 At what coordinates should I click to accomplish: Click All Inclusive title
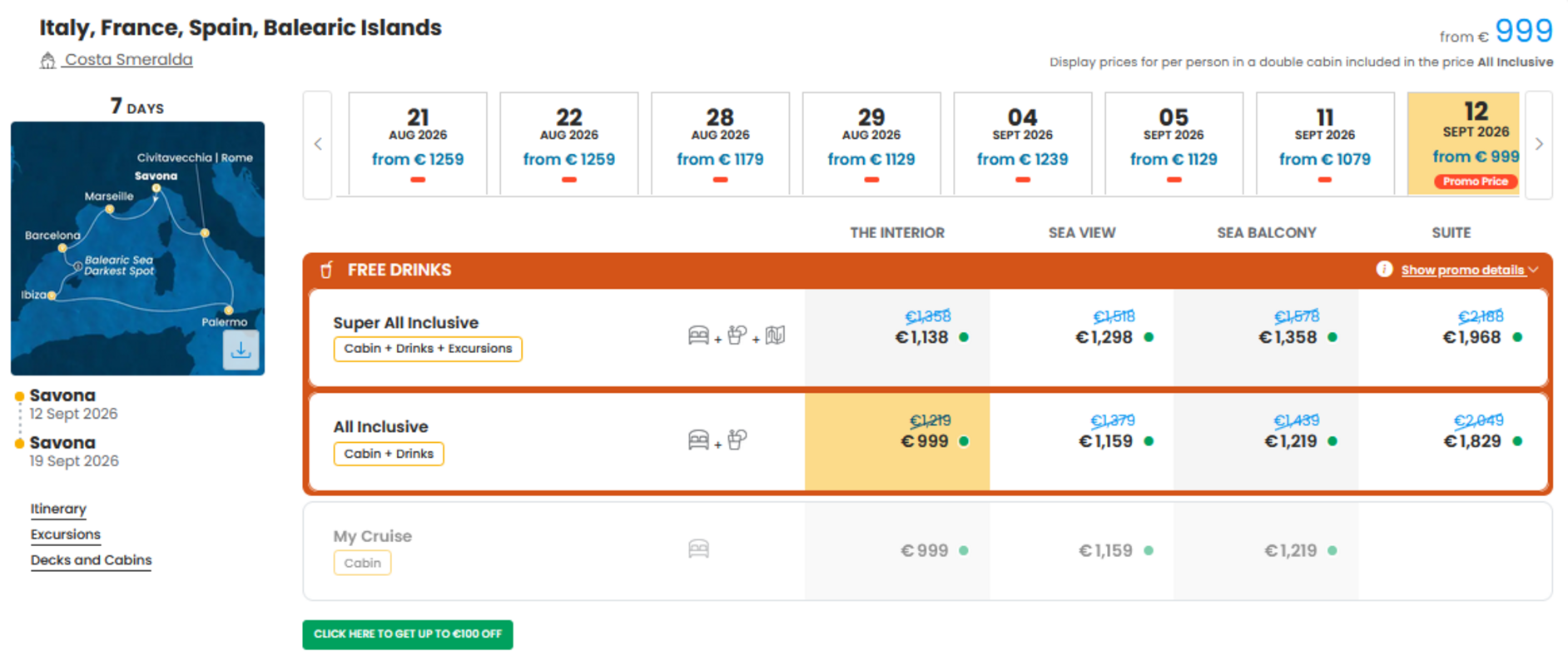coord(380,426)
